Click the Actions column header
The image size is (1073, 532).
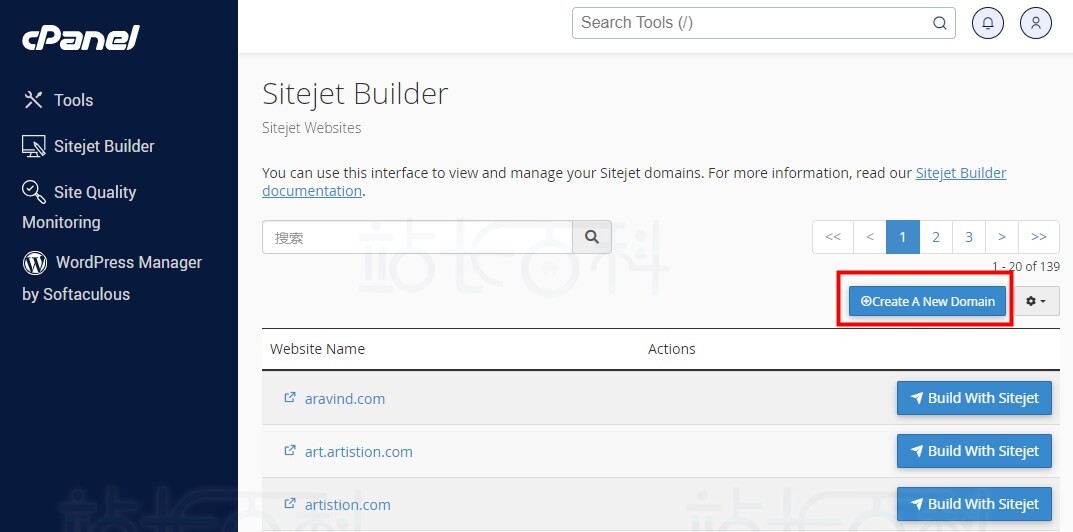tap(671, 349)
